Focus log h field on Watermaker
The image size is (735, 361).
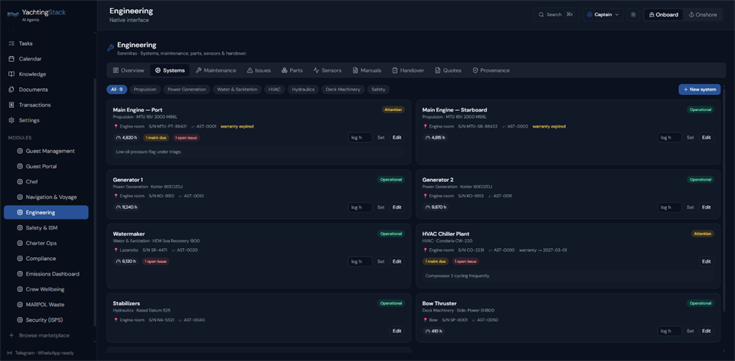[360, 262]
